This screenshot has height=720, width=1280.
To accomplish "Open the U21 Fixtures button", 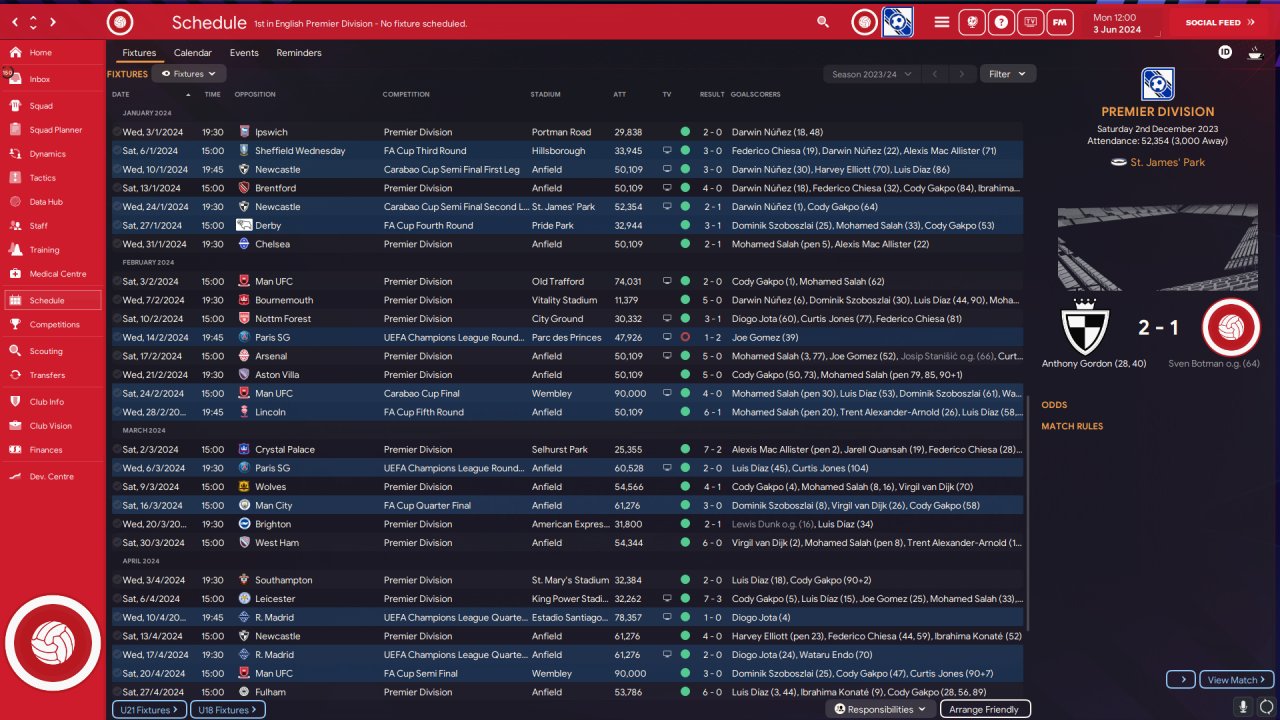I will tap(149, 710).
